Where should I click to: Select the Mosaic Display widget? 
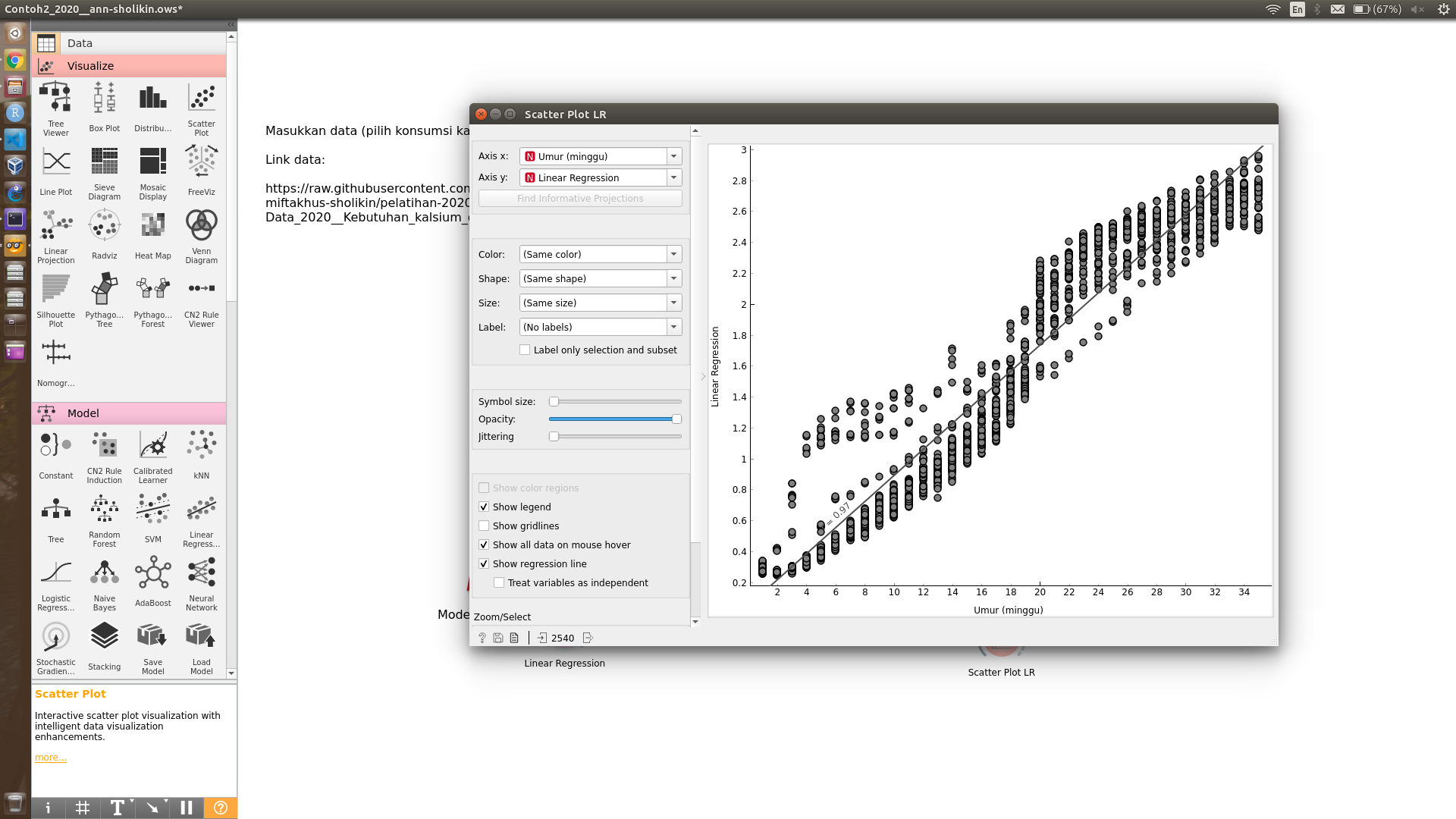(x=153, y=172)
